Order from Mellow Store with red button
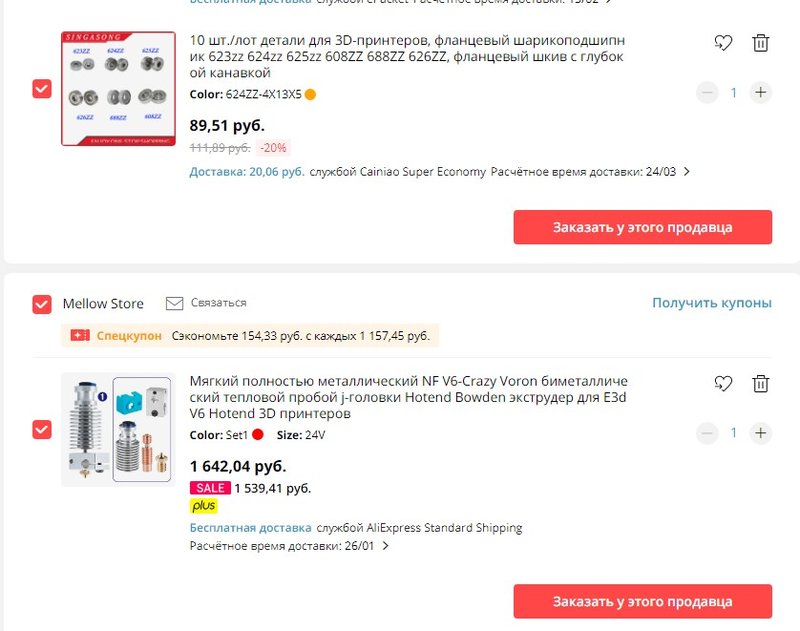The width and height of the screenshot is (800, 631). [642, 602]
